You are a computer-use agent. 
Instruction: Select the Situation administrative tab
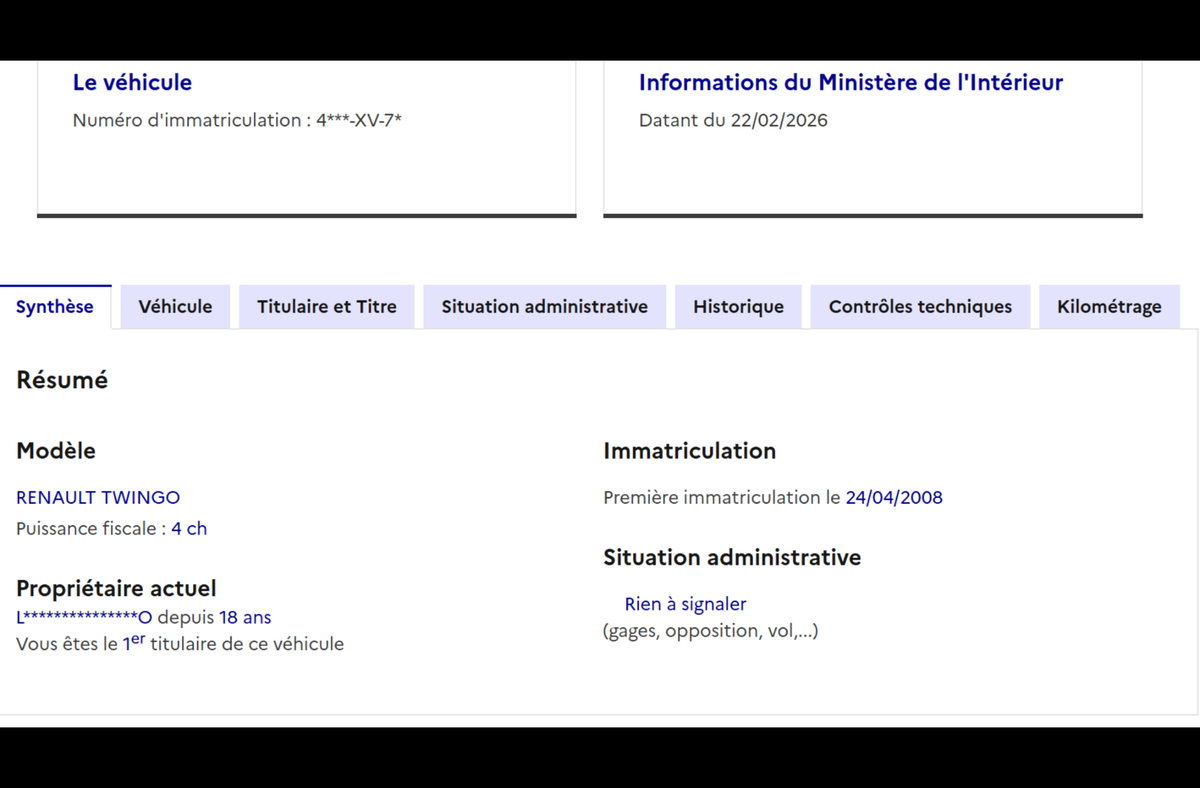[x=545, y=307]
